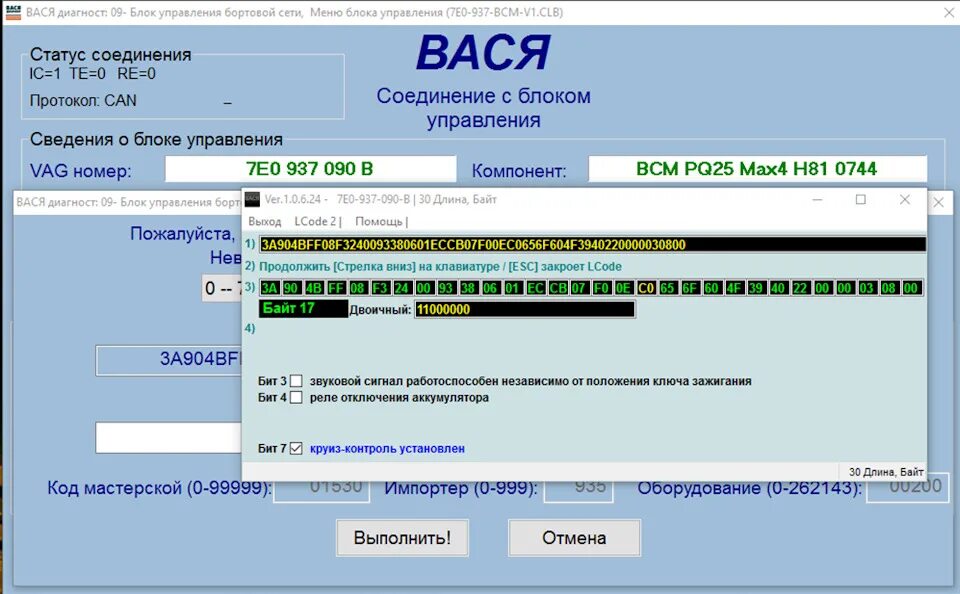Select byte cell 3A

269,288
